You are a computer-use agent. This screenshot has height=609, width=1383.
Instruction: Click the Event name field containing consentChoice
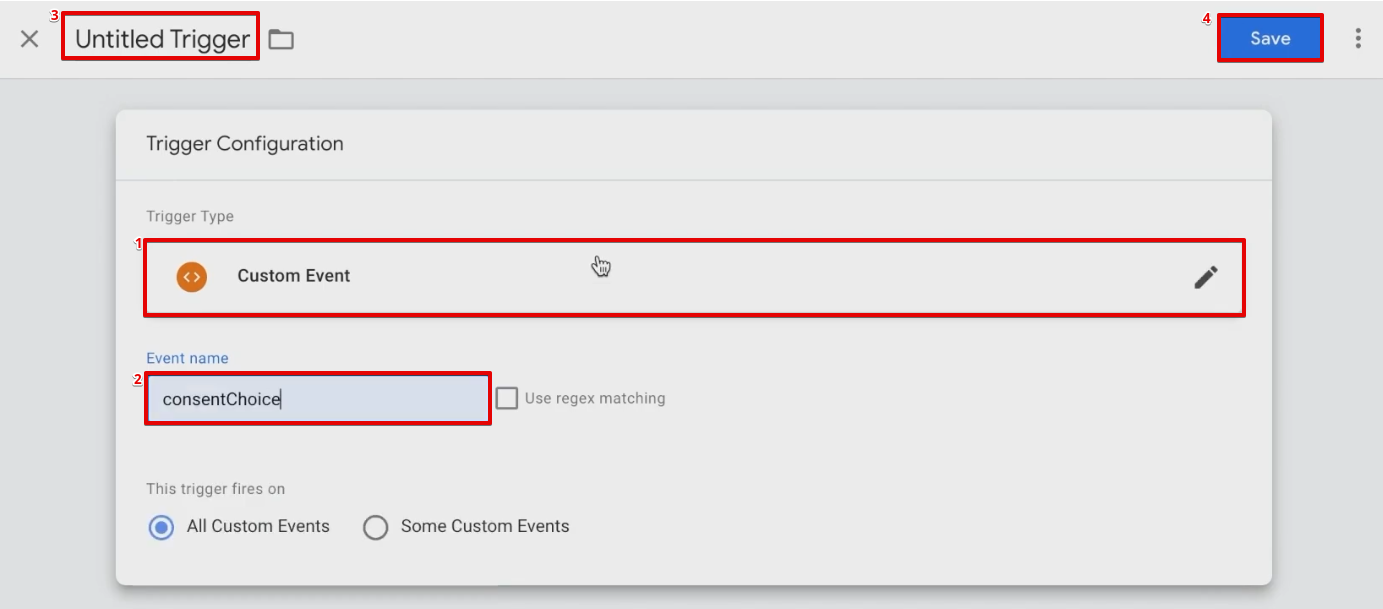[x=318, y=399]
